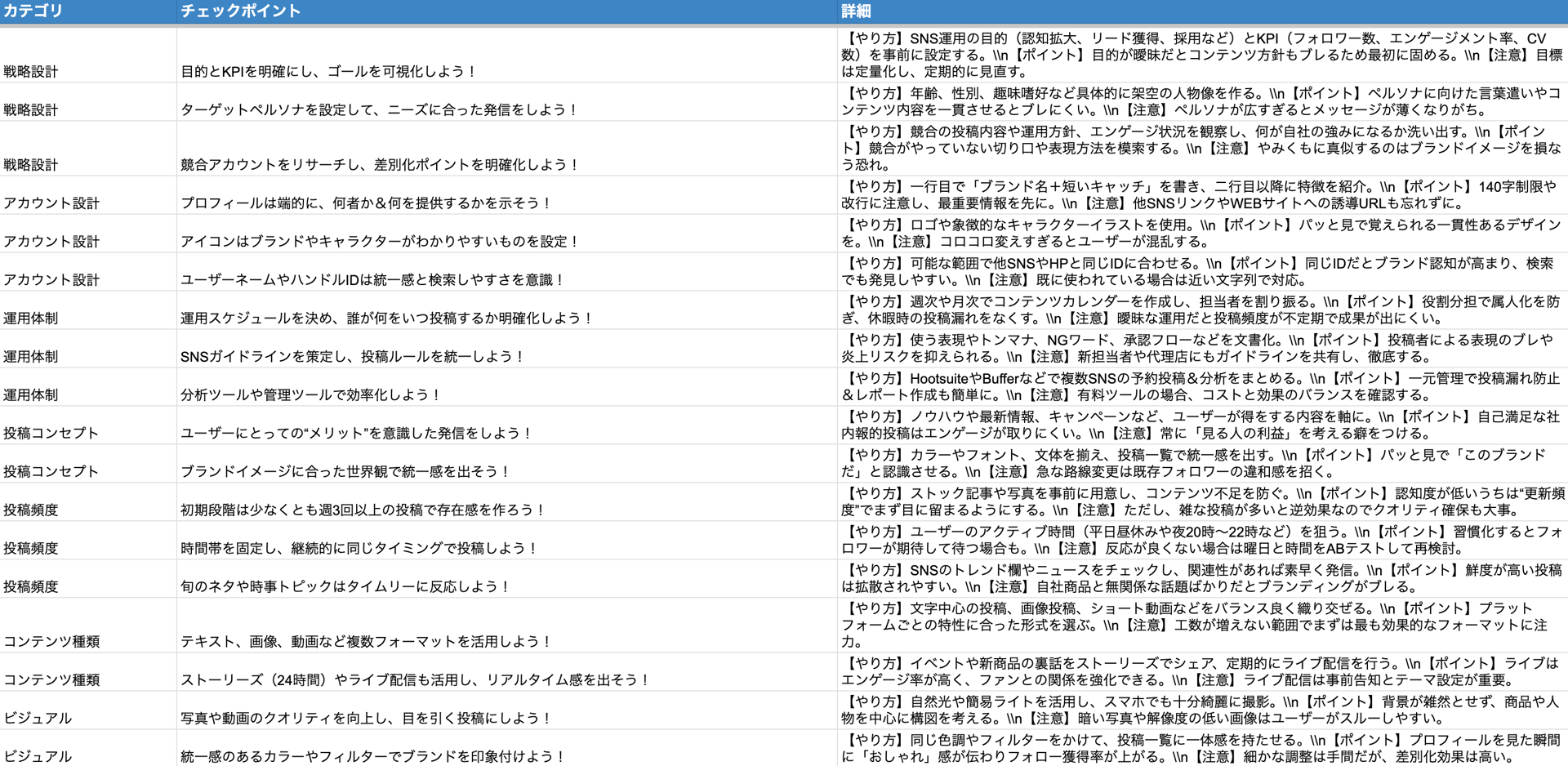Click アカウント設計 in the プロフィール row

click(51, 203)
